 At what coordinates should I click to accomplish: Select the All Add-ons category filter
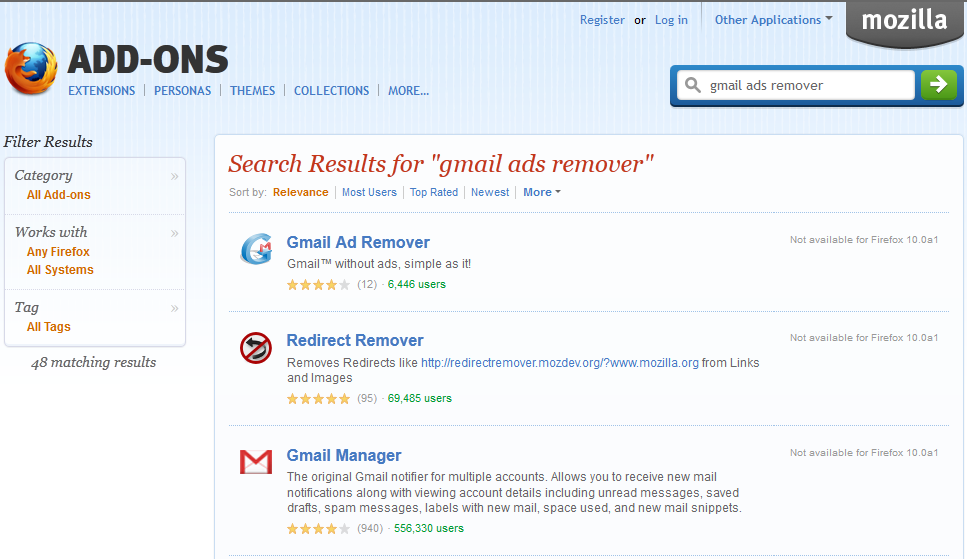[59, 195]
